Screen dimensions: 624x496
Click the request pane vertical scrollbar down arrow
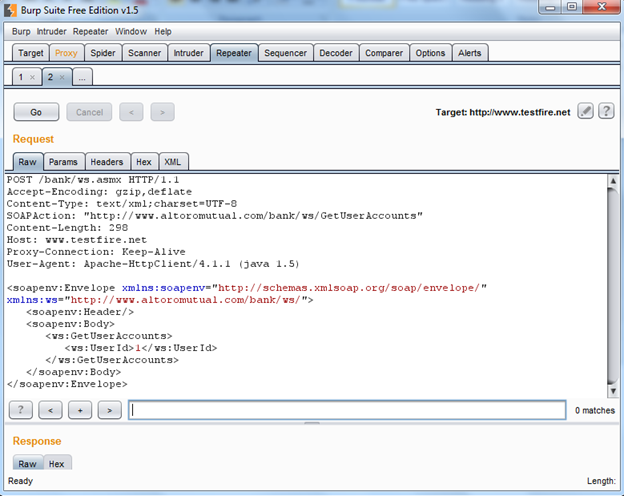coord(611,388)
